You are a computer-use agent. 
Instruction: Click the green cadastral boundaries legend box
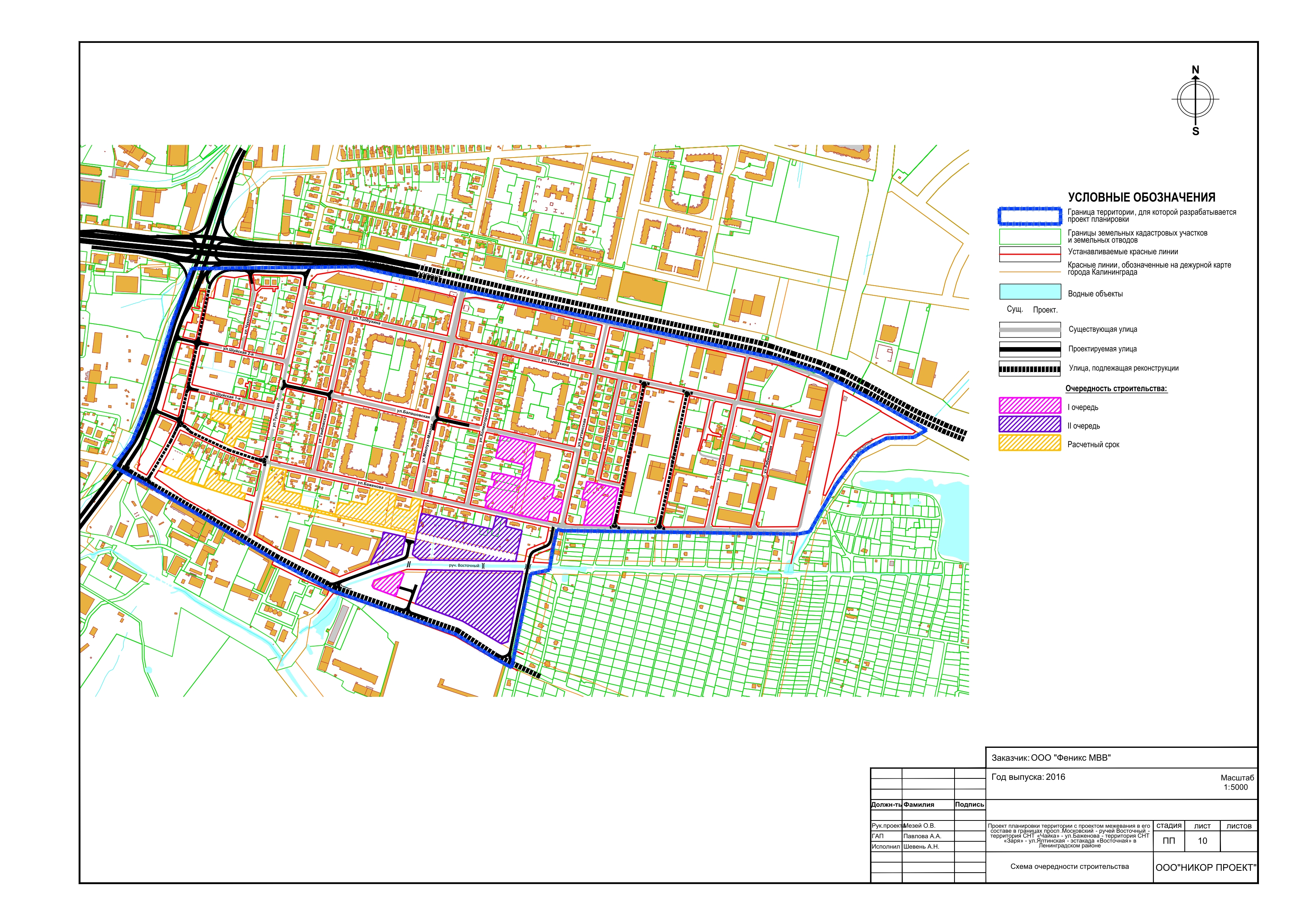pyautogui.click(x=1030, y=237)
